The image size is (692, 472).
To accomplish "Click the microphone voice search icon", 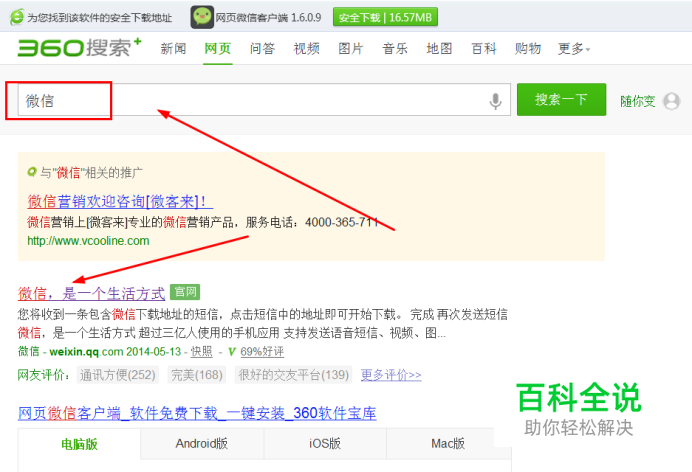I will tap(496, 101).
